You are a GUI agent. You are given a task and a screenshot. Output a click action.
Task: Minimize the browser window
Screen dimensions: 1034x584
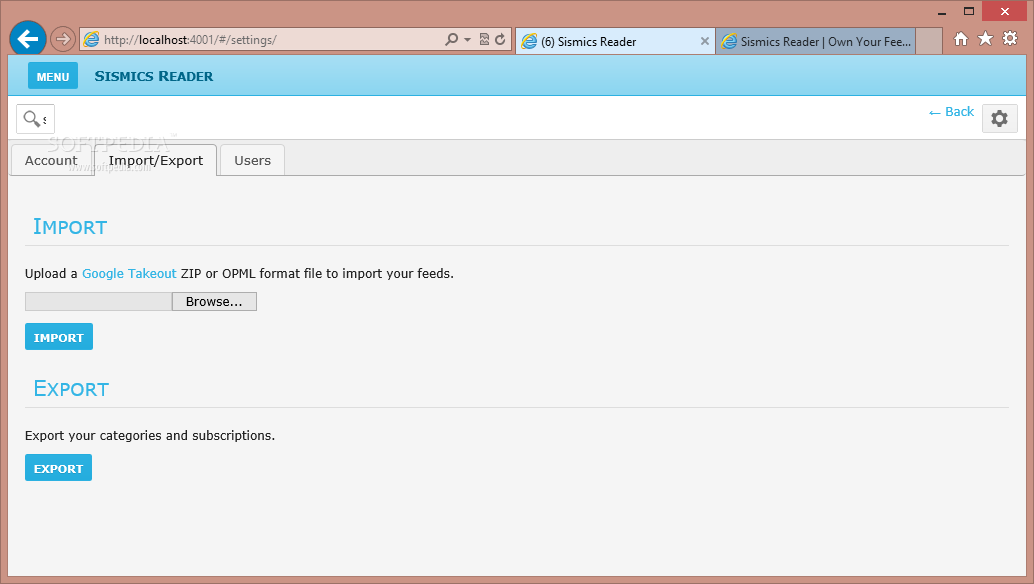tap(942, 12)
